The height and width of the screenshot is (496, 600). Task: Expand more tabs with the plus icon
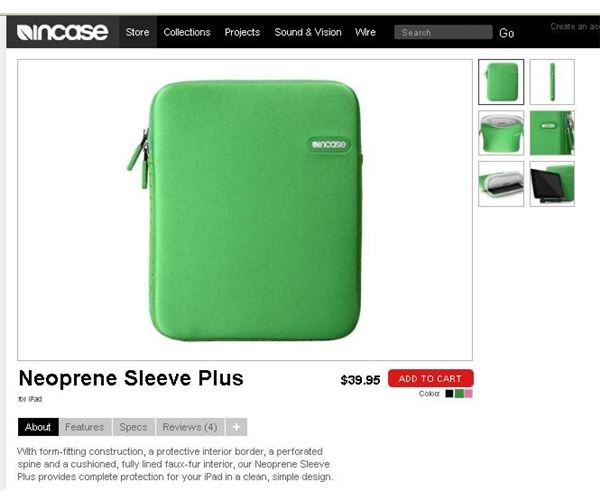[236, 427]
